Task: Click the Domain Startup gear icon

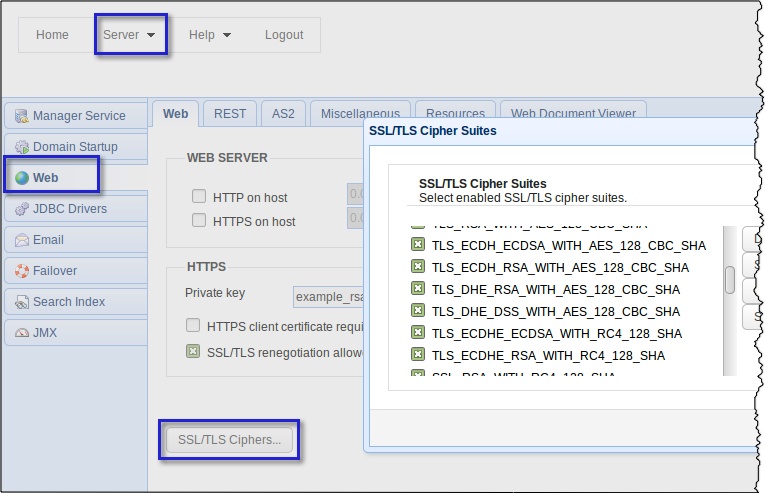Action: pos(21,147)
